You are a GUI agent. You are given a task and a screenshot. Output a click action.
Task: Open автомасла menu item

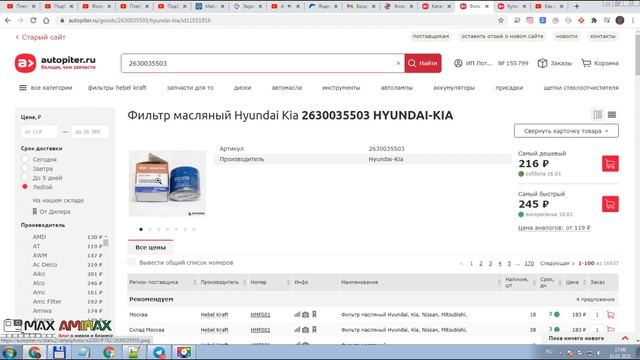[x=287, y=88]
